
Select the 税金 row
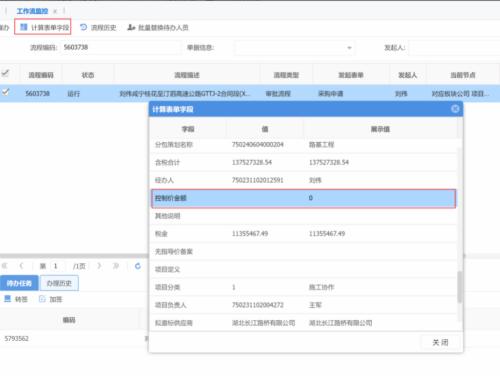tap(303, 234)
